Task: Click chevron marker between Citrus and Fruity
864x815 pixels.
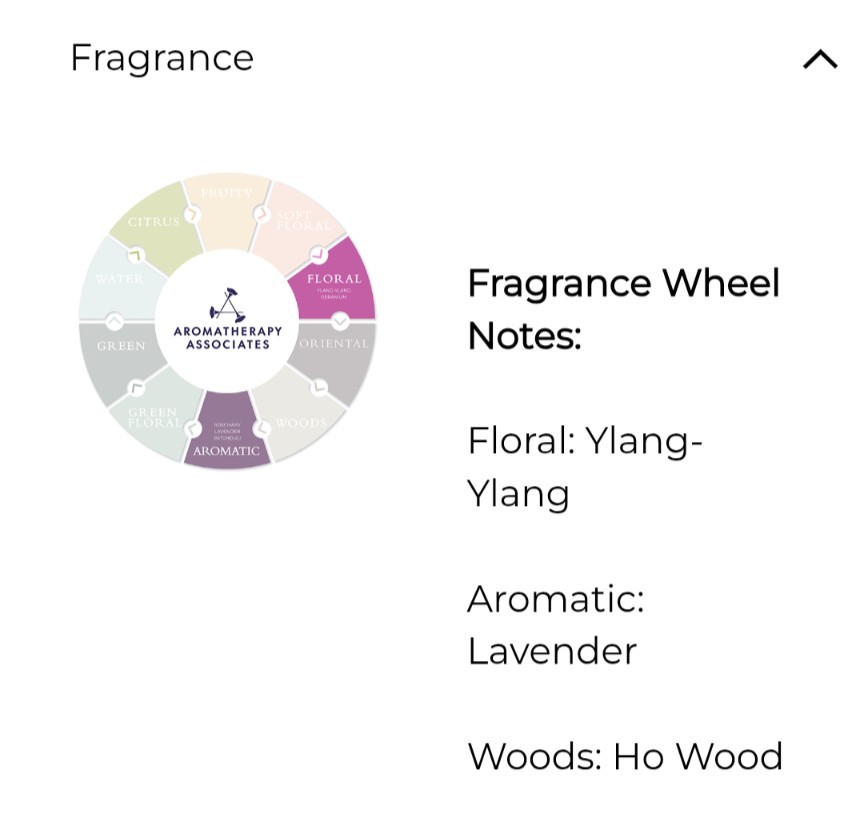Action: [x=191, y=214]
